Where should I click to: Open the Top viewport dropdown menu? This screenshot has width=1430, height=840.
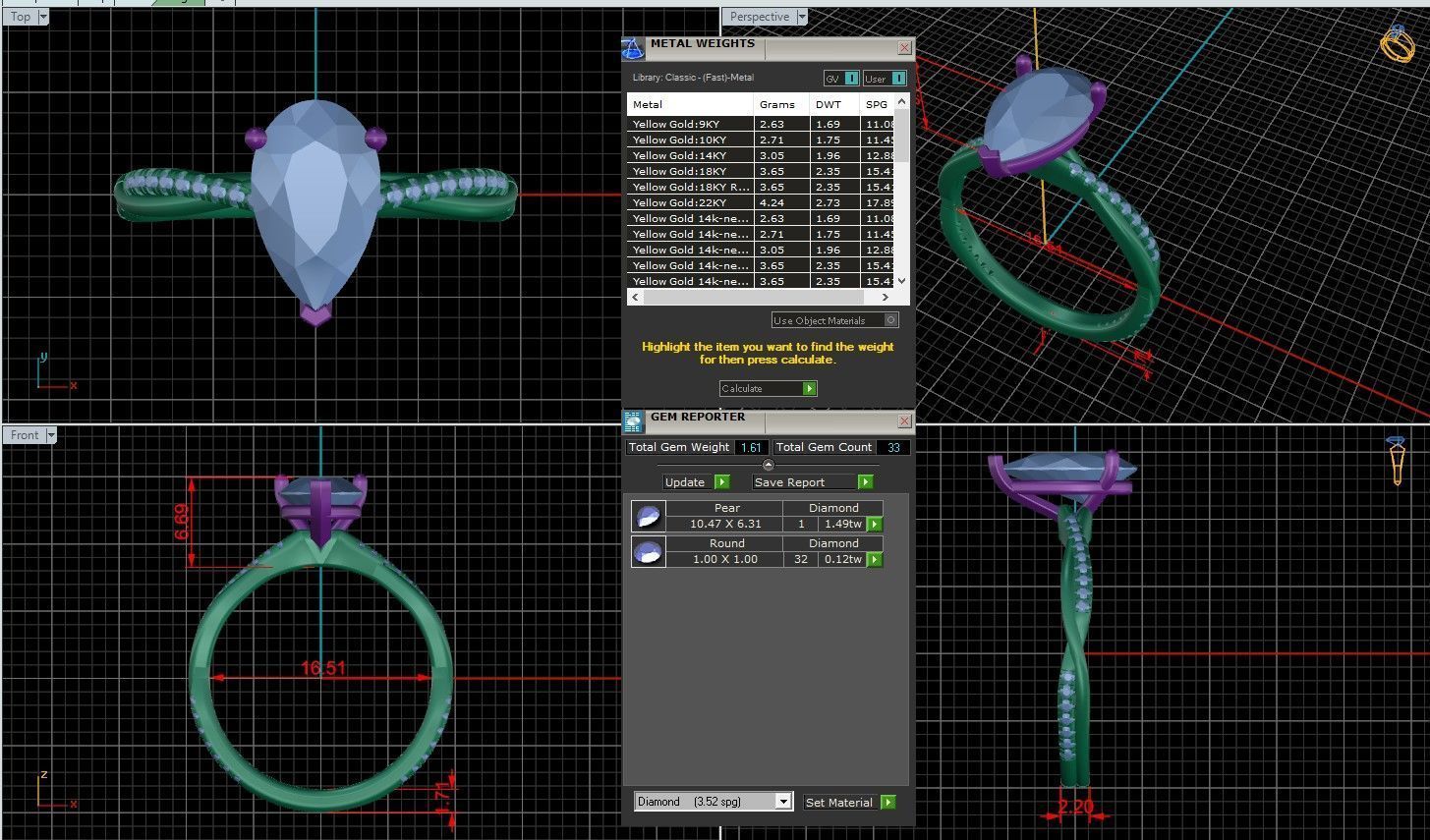(42, 17)
